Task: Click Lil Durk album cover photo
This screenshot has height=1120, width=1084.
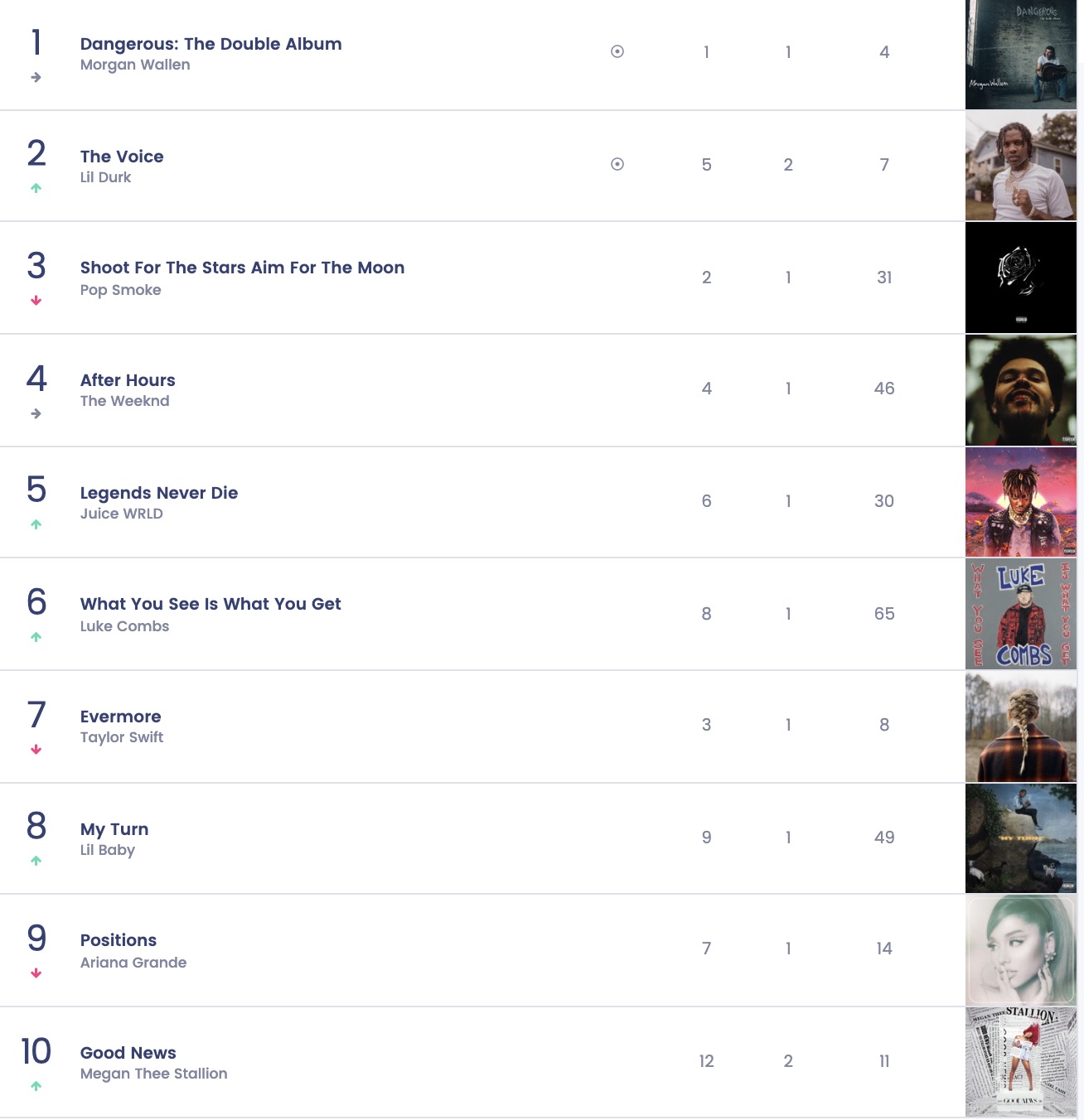Action: pos(1021,166)
